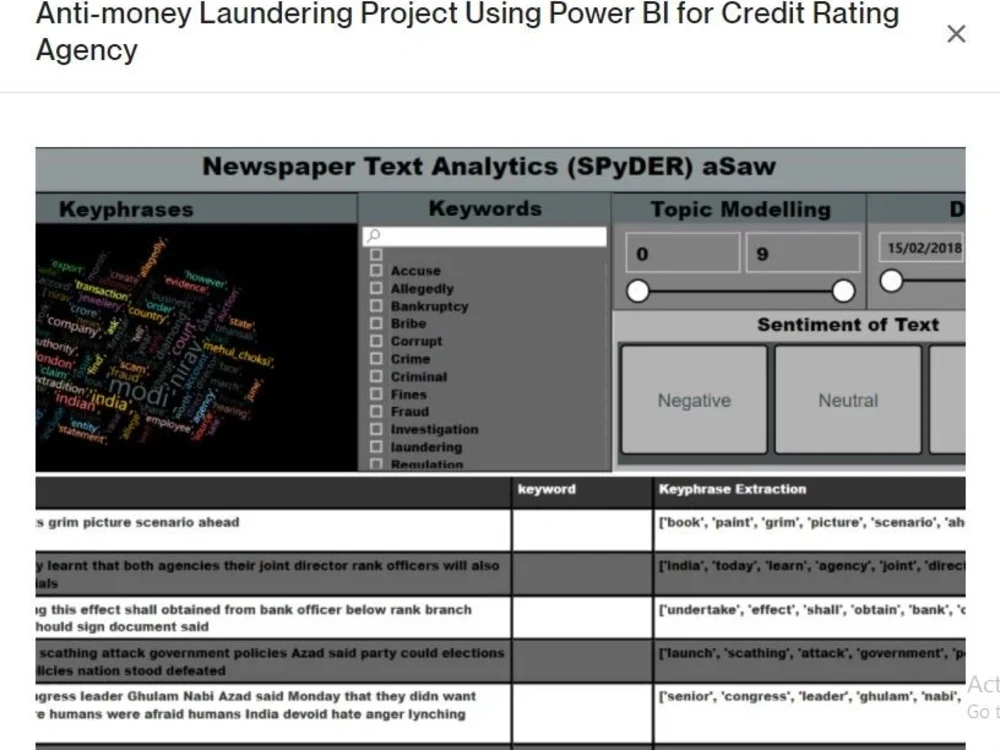Click keyphrase cell starting with 'launch', 'scathing'
This screenshot has height=750, width=1000.
point(810,661)
